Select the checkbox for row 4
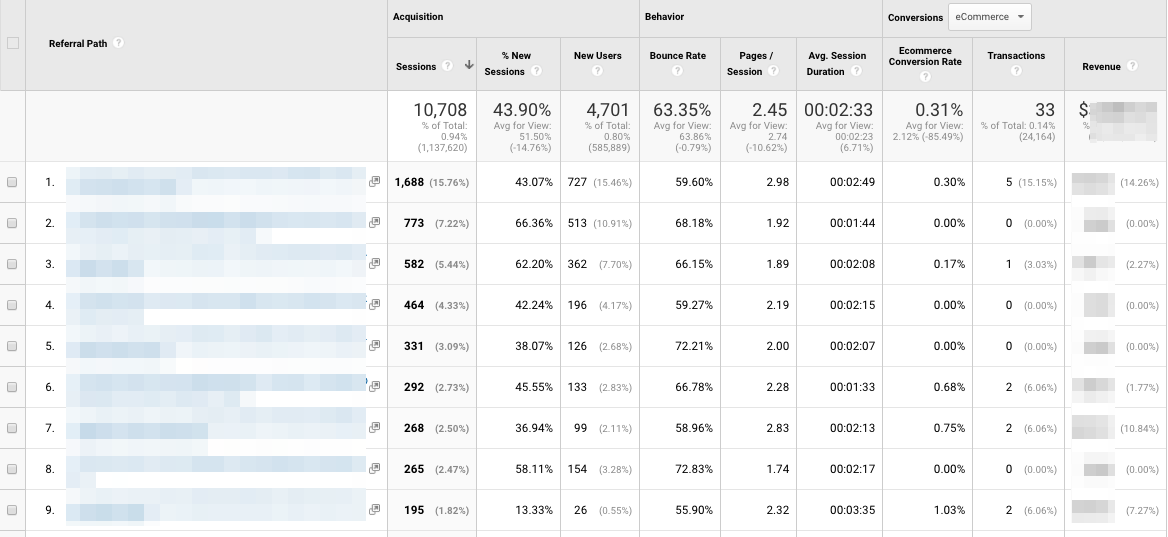Screen dimensions: 1168x537 click(x=12, y=305)
